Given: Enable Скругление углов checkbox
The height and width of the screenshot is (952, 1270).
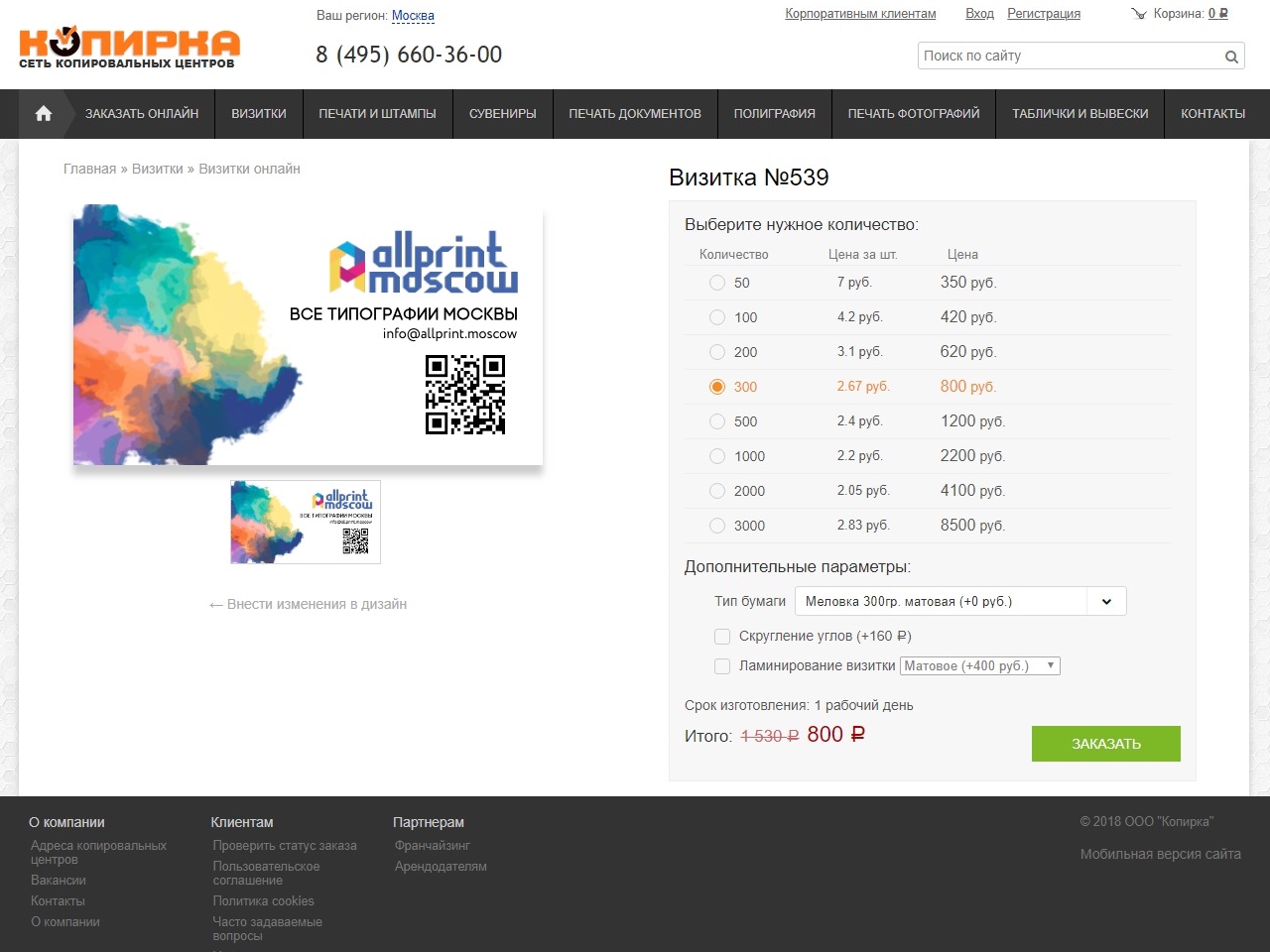Looking at the screenshot, I should [x=722, y=637].
